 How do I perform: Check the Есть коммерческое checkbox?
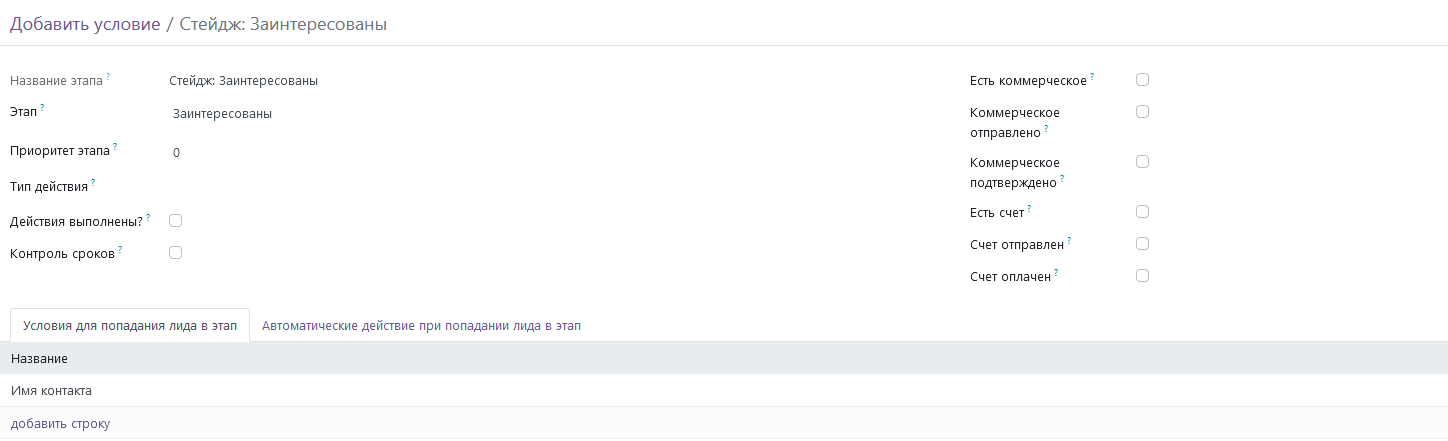pos(1142,79)
